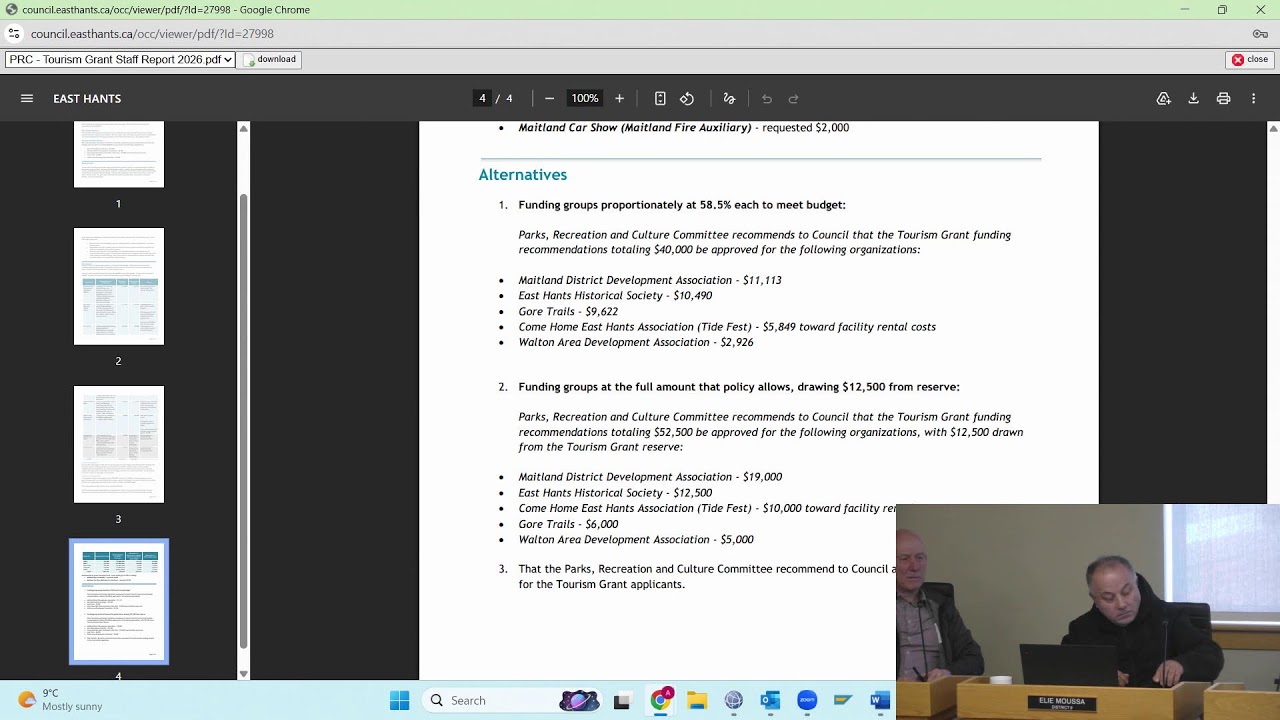
Task: Open the annotate draw tool
Action: tap(729, 98)
